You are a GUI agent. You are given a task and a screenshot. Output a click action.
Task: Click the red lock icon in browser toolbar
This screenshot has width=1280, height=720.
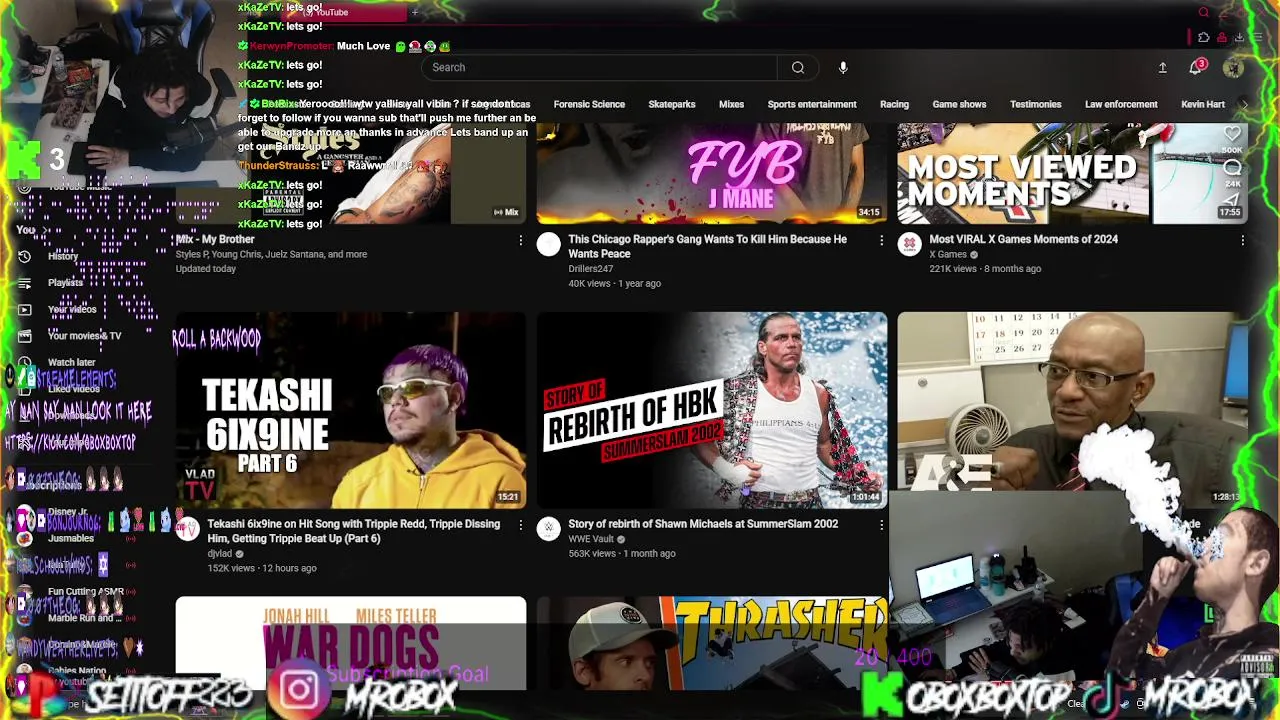pyautogui.click(x=1221, y=37)
